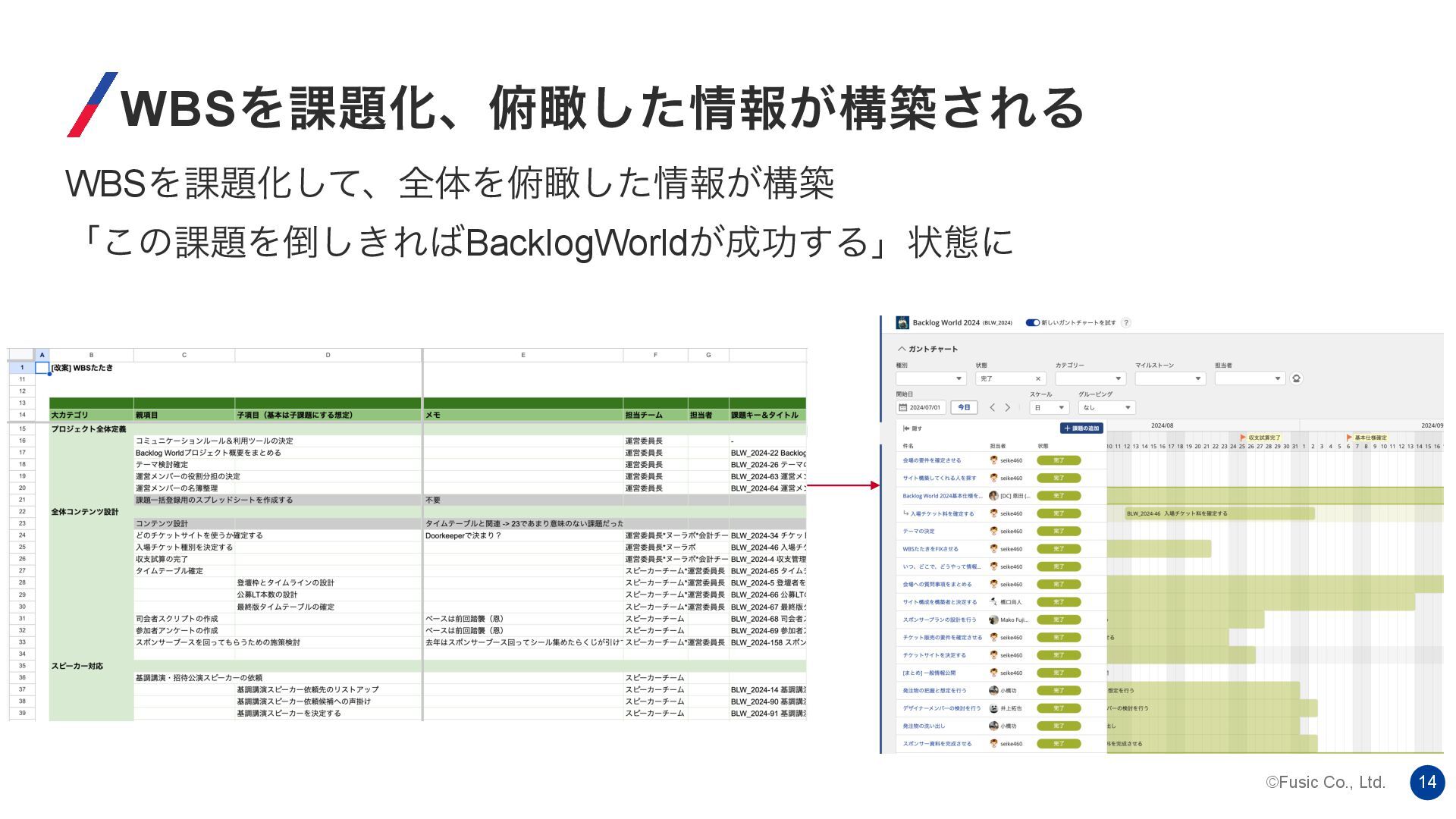Viewport: 1456px width, 819px height.
Task: Click 完了 badge for スポンサー資料を完成させる
Action: (x=1059, y=744)
